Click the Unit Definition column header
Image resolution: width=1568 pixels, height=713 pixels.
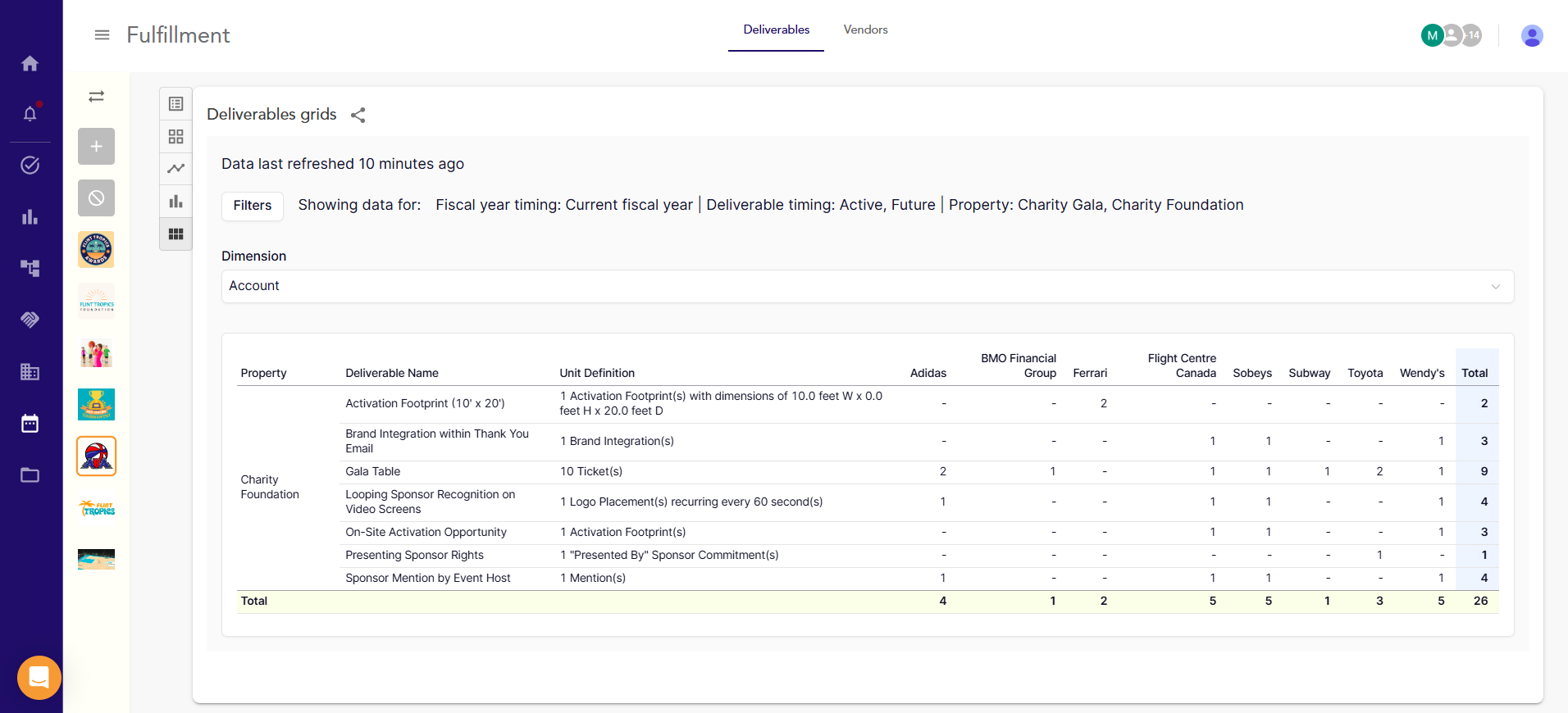(x=597, y=373)
